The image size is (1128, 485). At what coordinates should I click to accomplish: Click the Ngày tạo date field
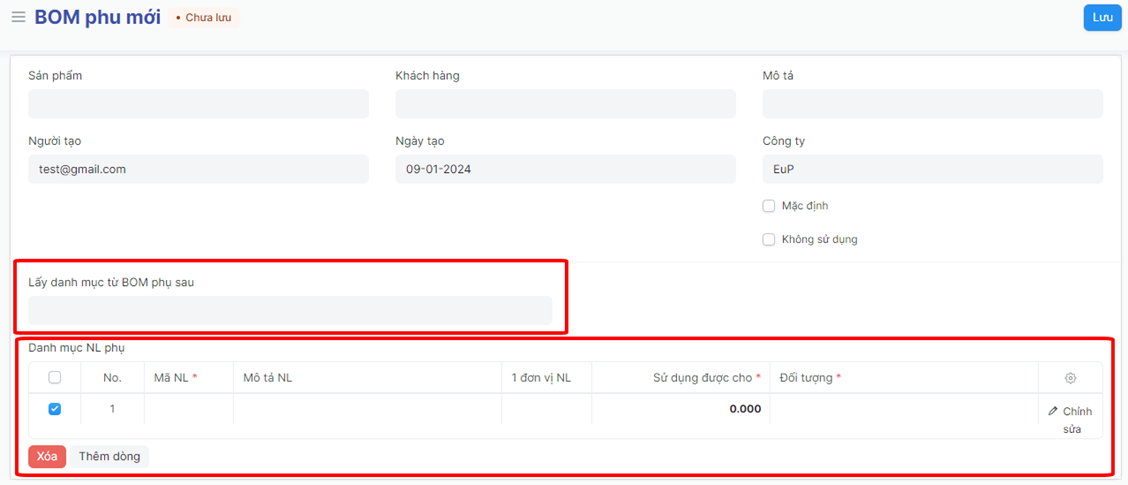(565, 169)
